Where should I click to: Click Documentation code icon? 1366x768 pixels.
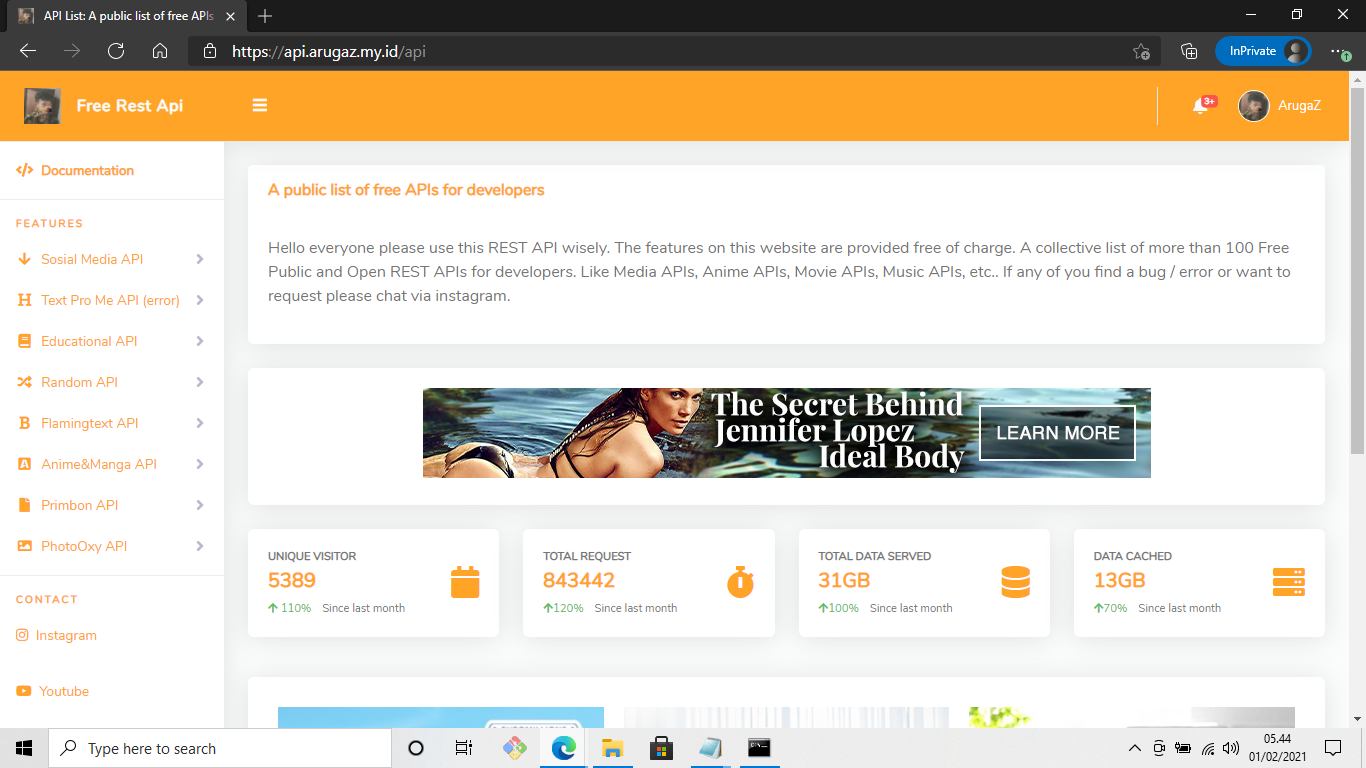click(x=25, y=170)
